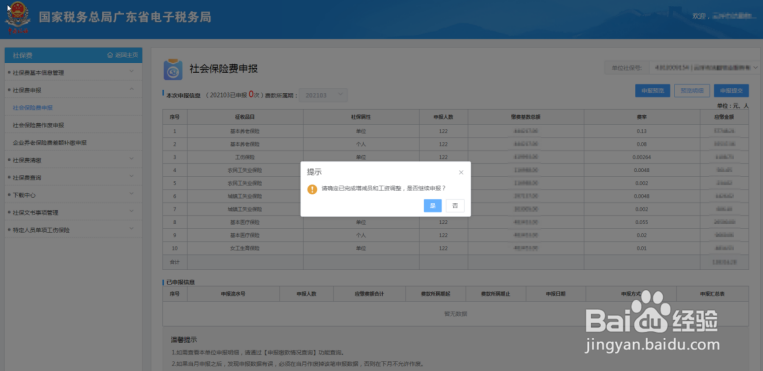Click 基本养老保险 in row 2
Screen dimensions: 763x371
245,144
